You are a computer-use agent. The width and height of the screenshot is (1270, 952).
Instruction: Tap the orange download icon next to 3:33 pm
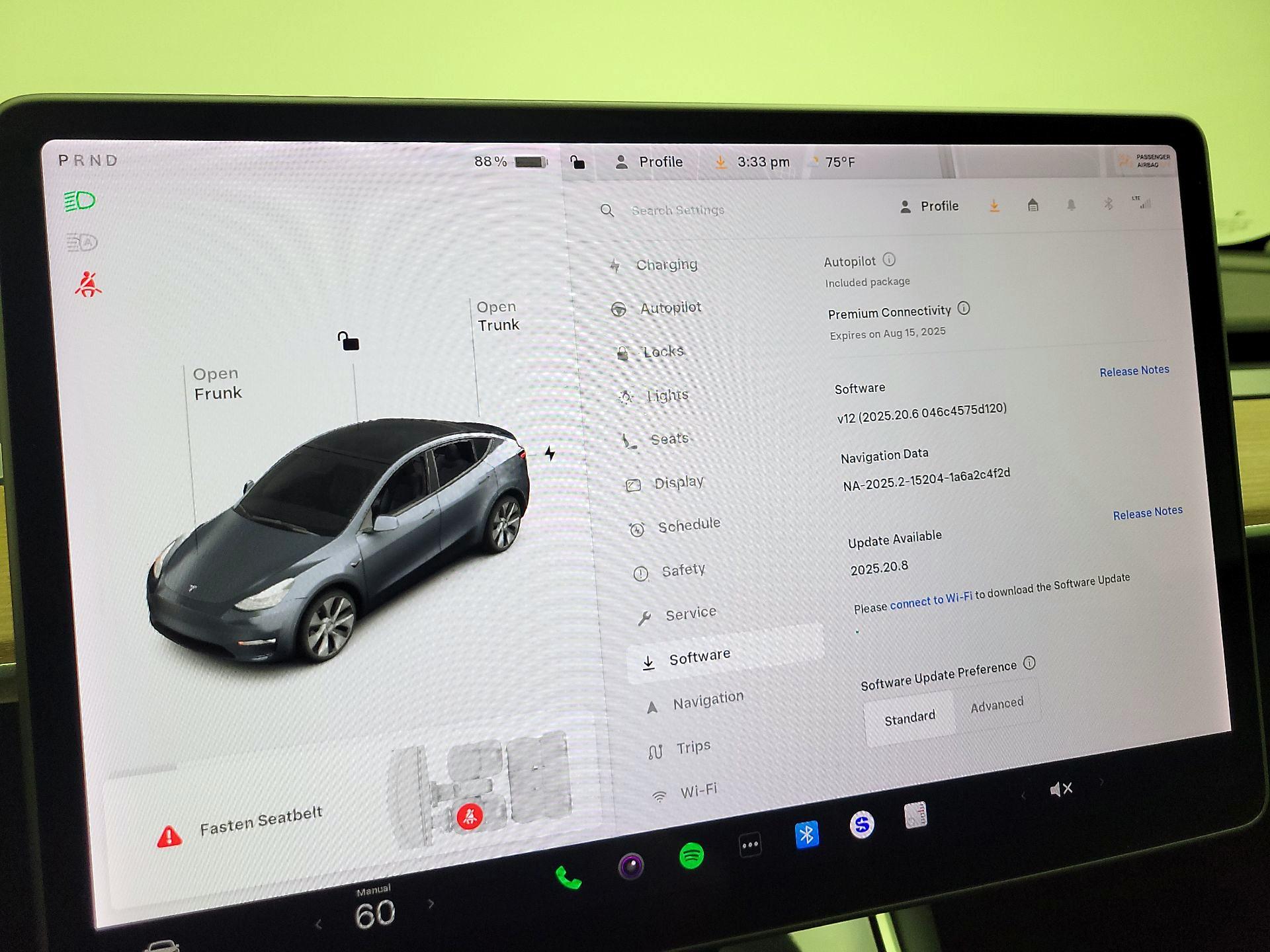(x=721, y=162)
